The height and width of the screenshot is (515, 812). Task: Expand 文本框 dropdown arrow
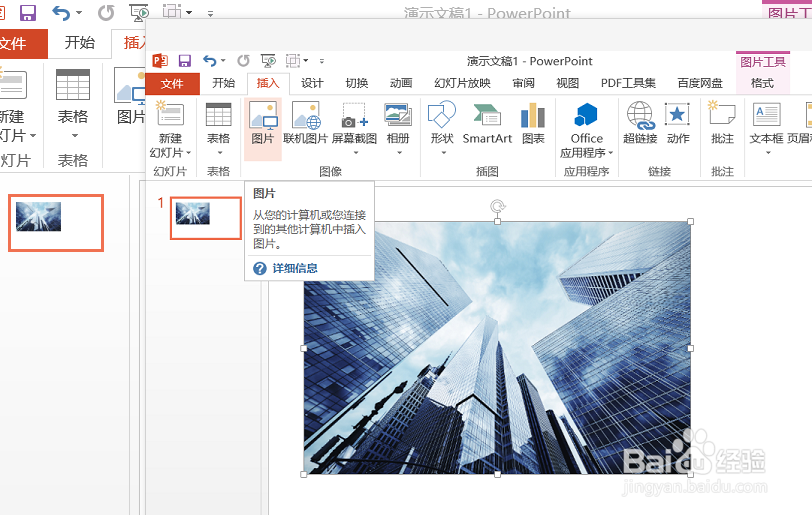(x=768, y=152)
